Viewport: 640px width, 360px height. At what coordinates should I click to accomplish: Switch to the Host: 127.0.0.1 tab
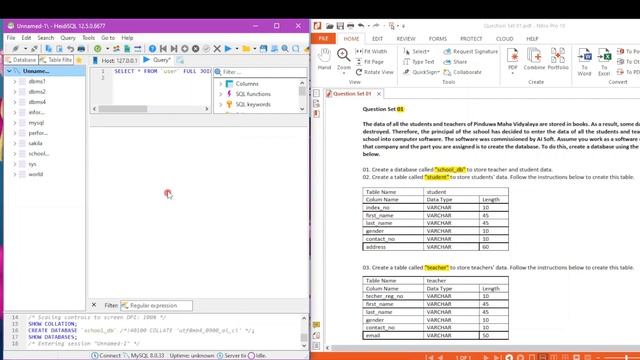[x=116, y=60]
